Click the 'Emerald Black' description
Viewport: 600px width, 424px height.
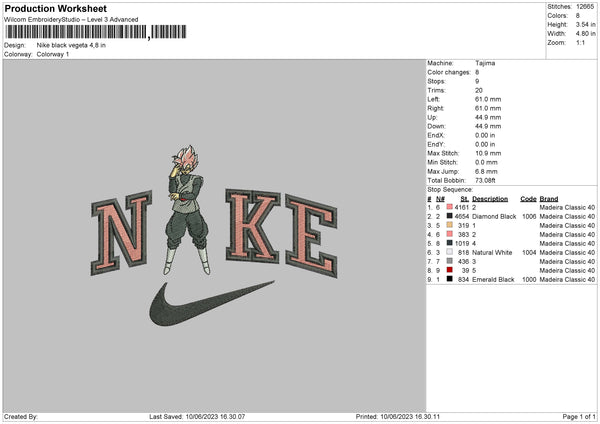point(493,280)
